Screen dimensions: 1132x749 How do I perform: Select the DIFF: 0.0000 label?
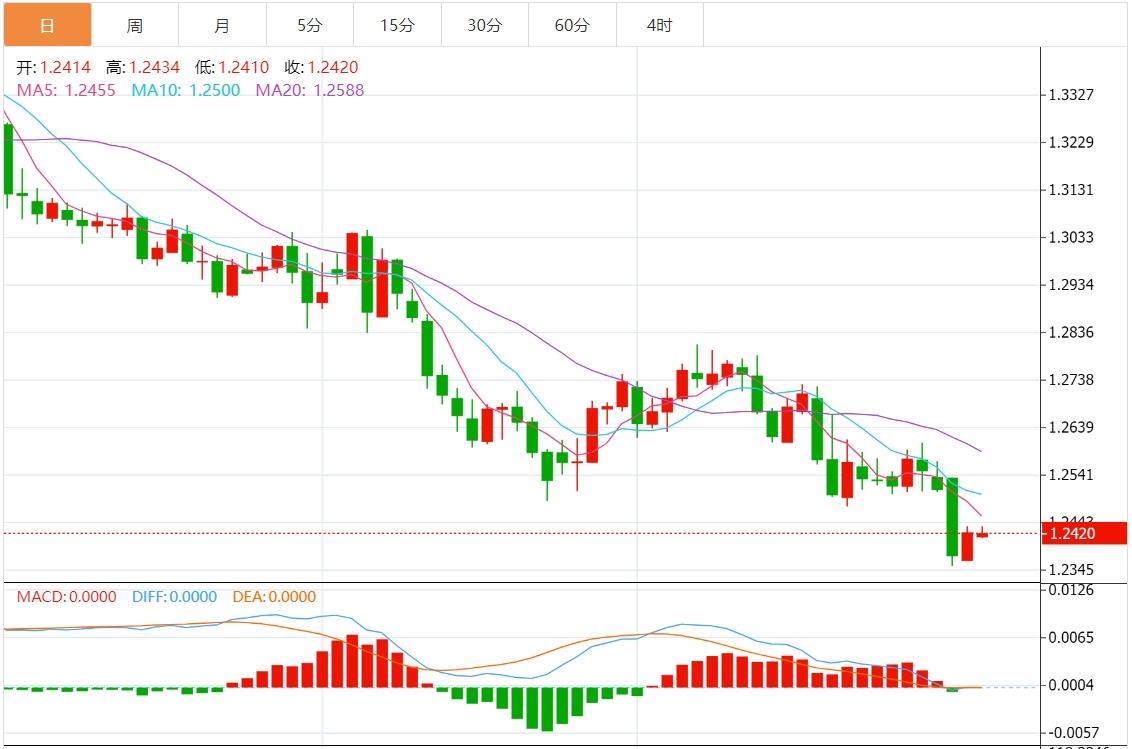[x=174, y=597]
